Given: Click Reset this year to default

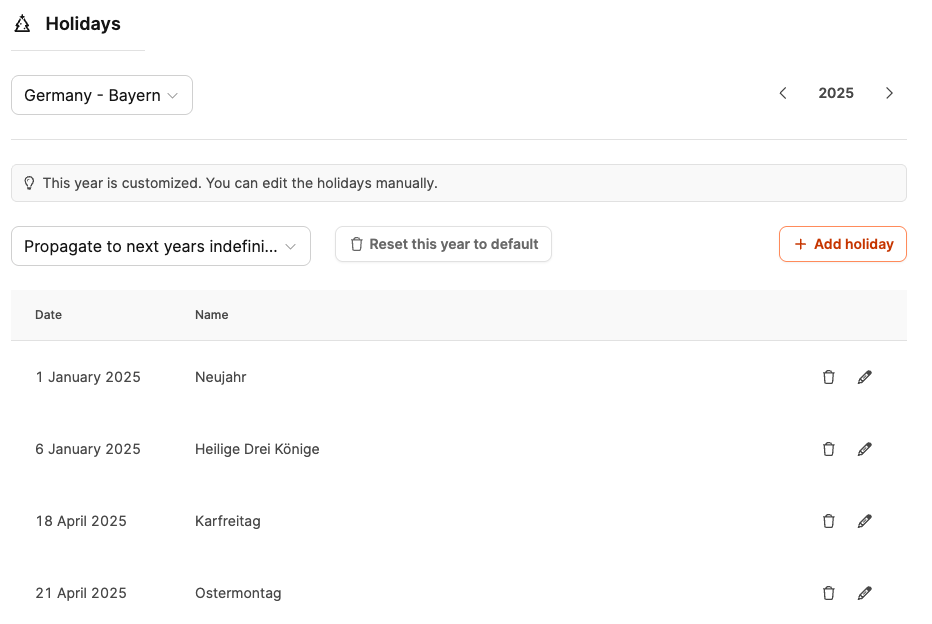Looking at the screenshot, I should (443, 244).
